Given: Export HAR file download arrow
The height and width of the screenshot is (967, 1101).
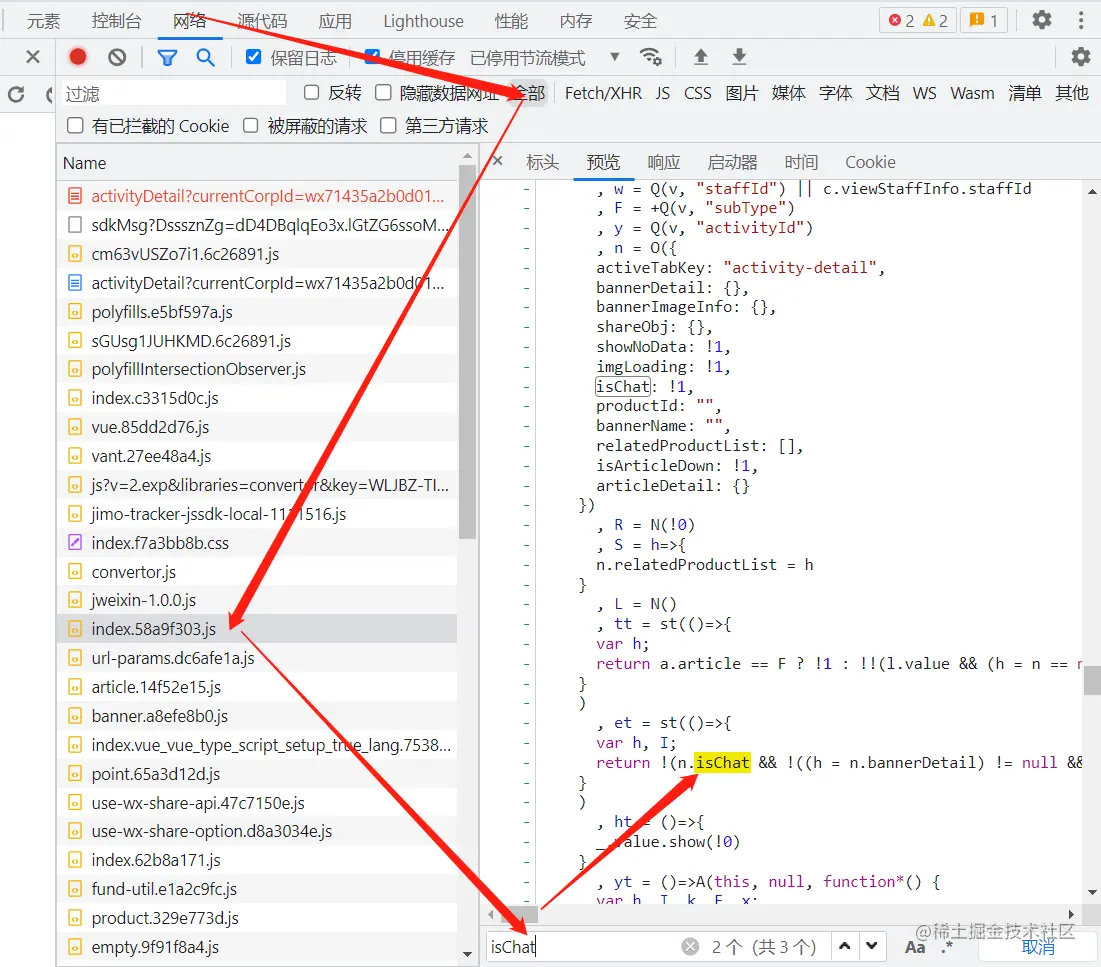Looking at the screenshot, I should pos(739,57).
